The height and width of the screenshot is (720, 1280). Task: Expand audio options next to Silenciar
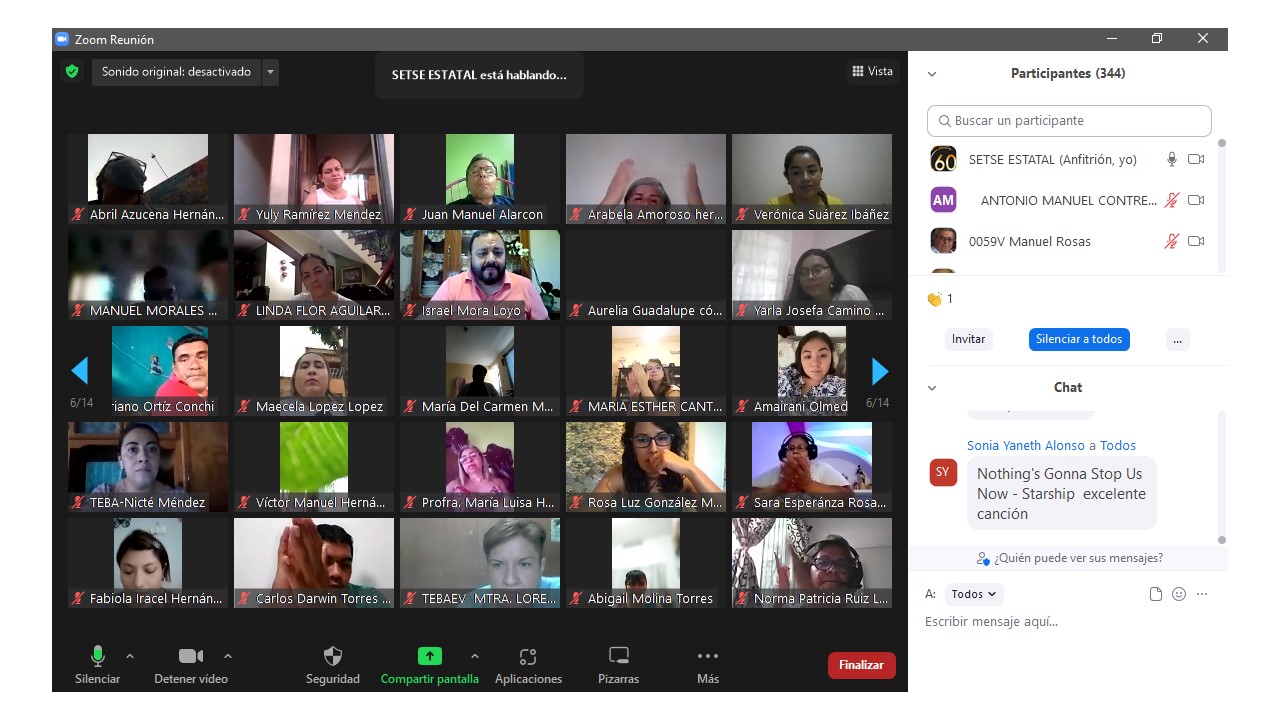(x=130, y=656)
